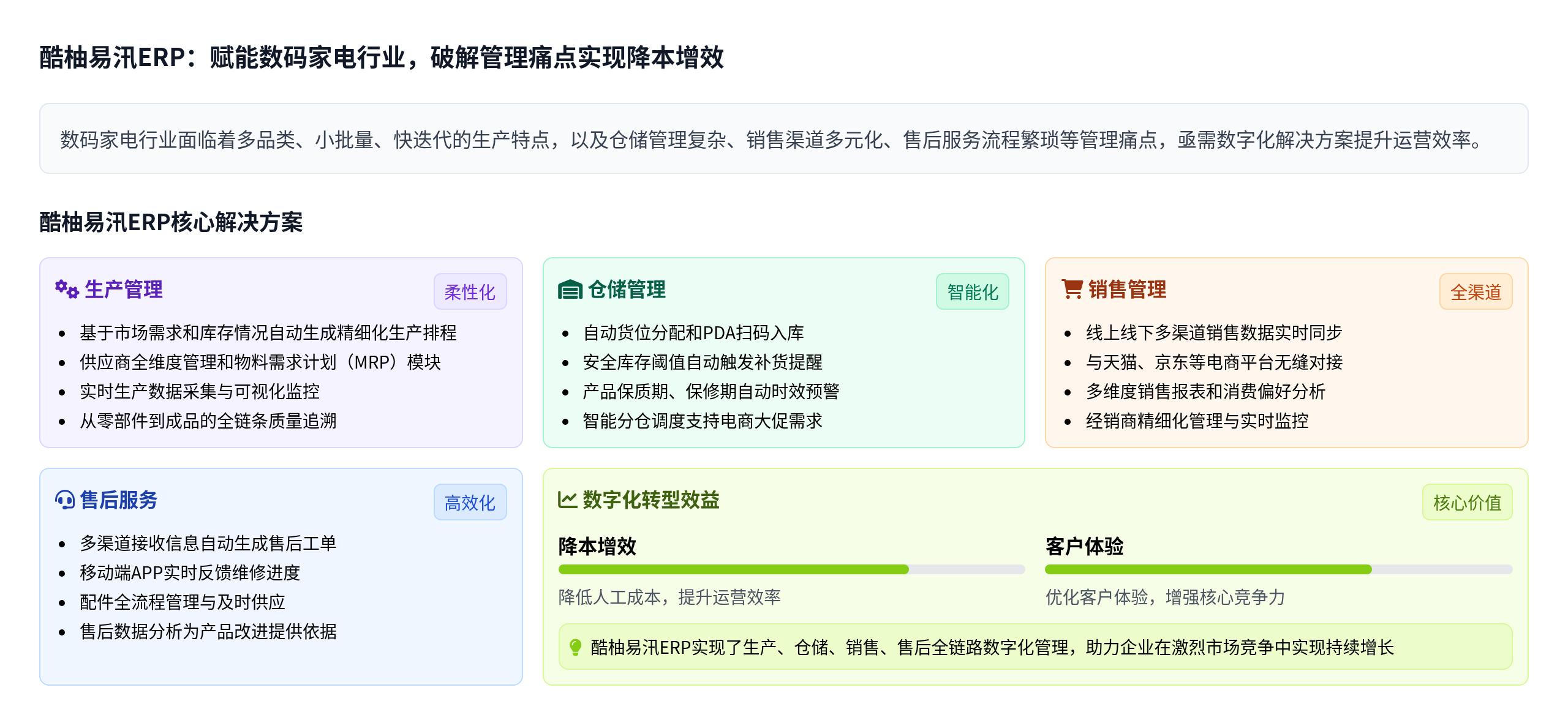The image size is (1568, 701).
Task: Click the headset icon beside 售后服务
Action: [x=65, y=500]
